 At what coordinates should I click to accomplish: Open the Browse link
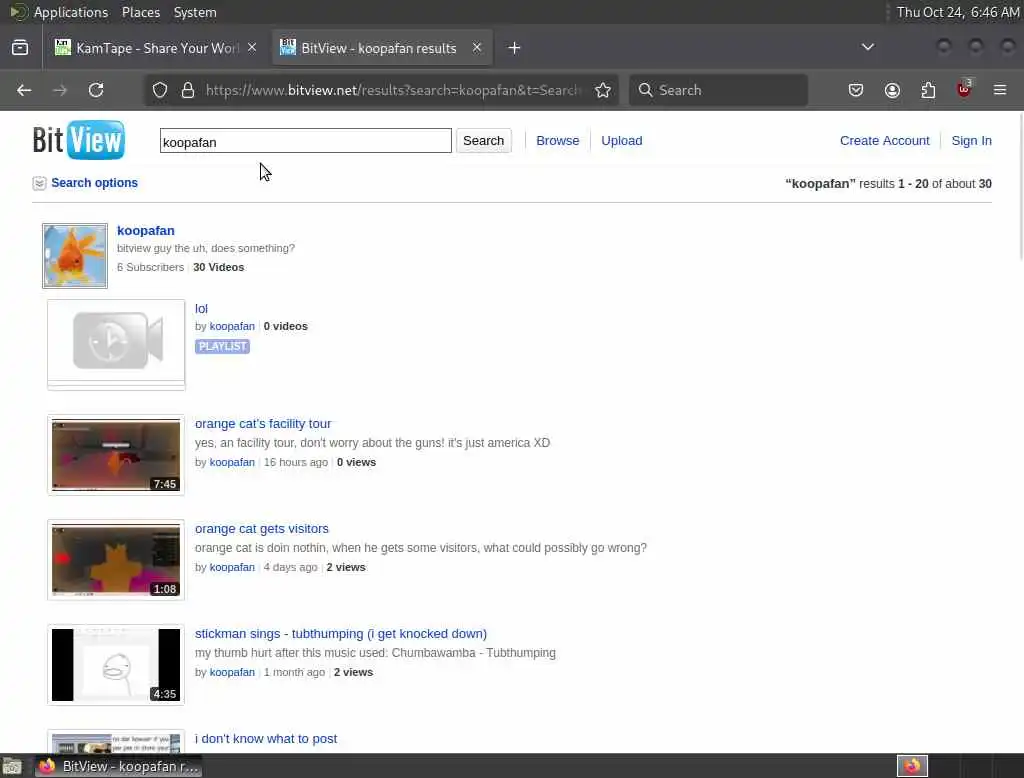tap(558, 140)
